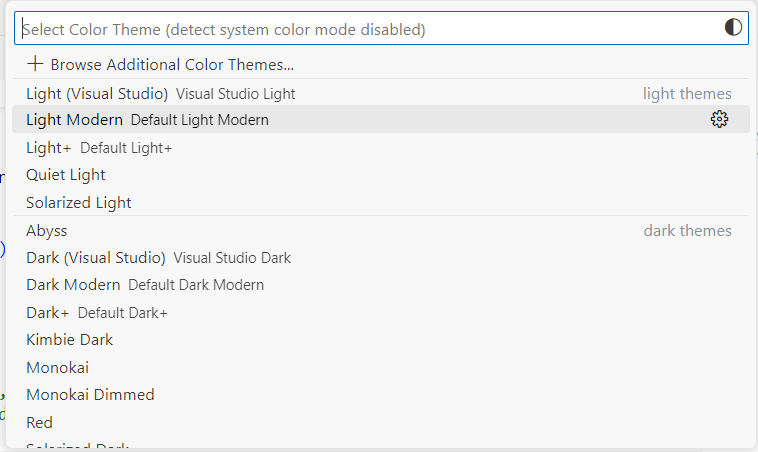
Task: Click the plus icon beside Browse Additional Themes
Action: [x=35, y=64]
